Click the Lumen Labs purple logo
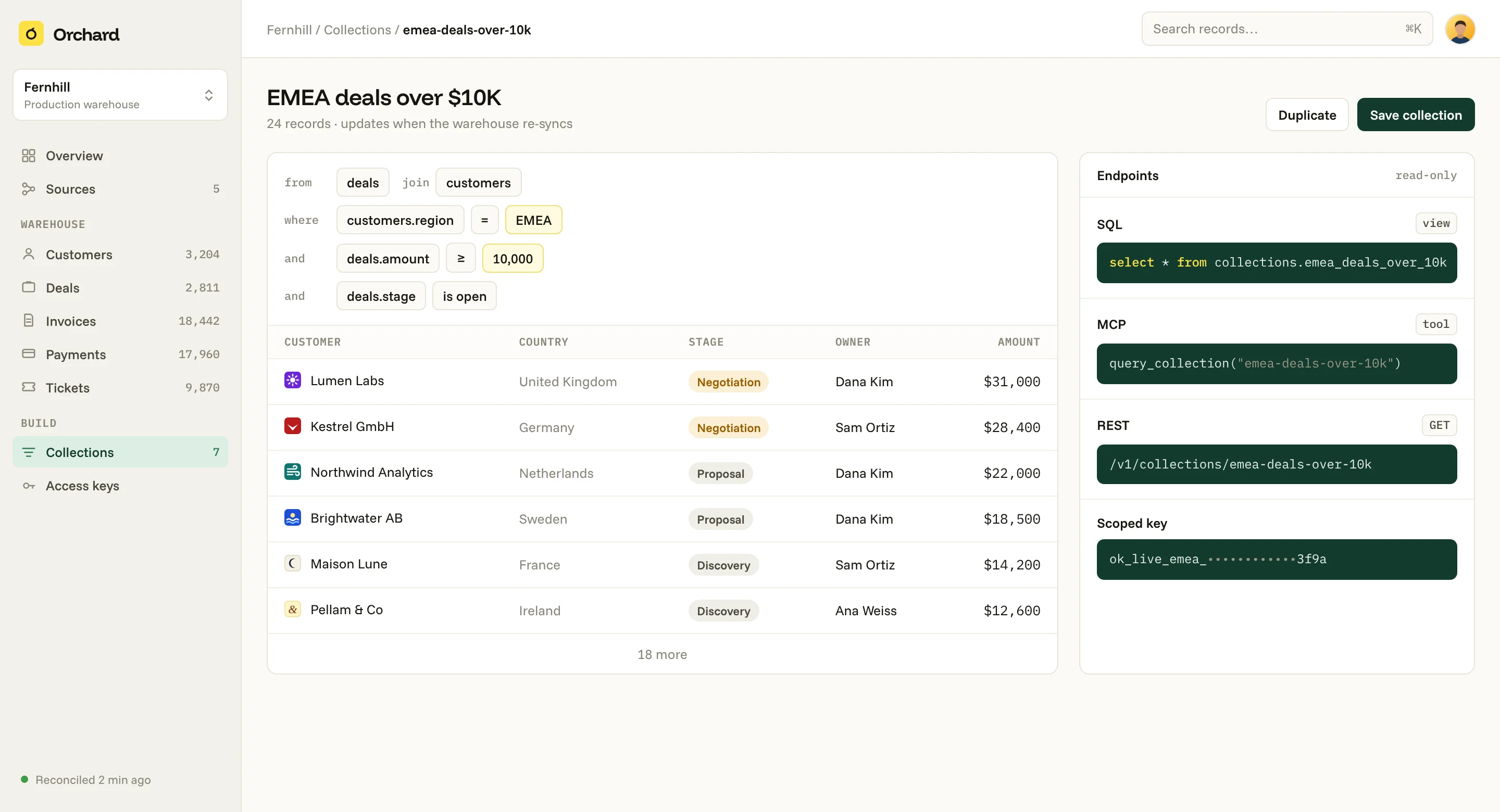This screenshot has height=812, width=1500. click(292, 380)
